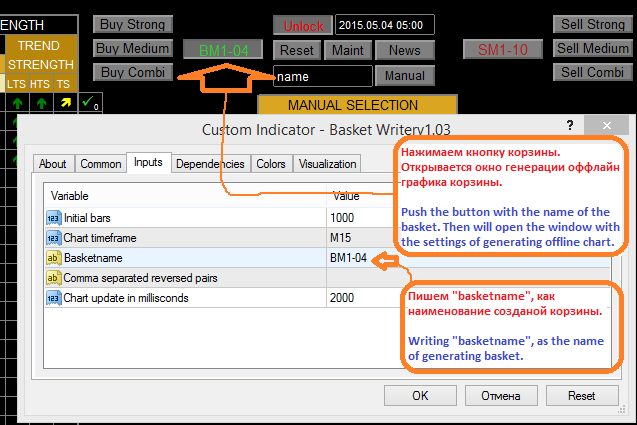The width and height of the screenshot is (637, 425).
Task: Switch to the Common tab
Action: click(100, 164)
